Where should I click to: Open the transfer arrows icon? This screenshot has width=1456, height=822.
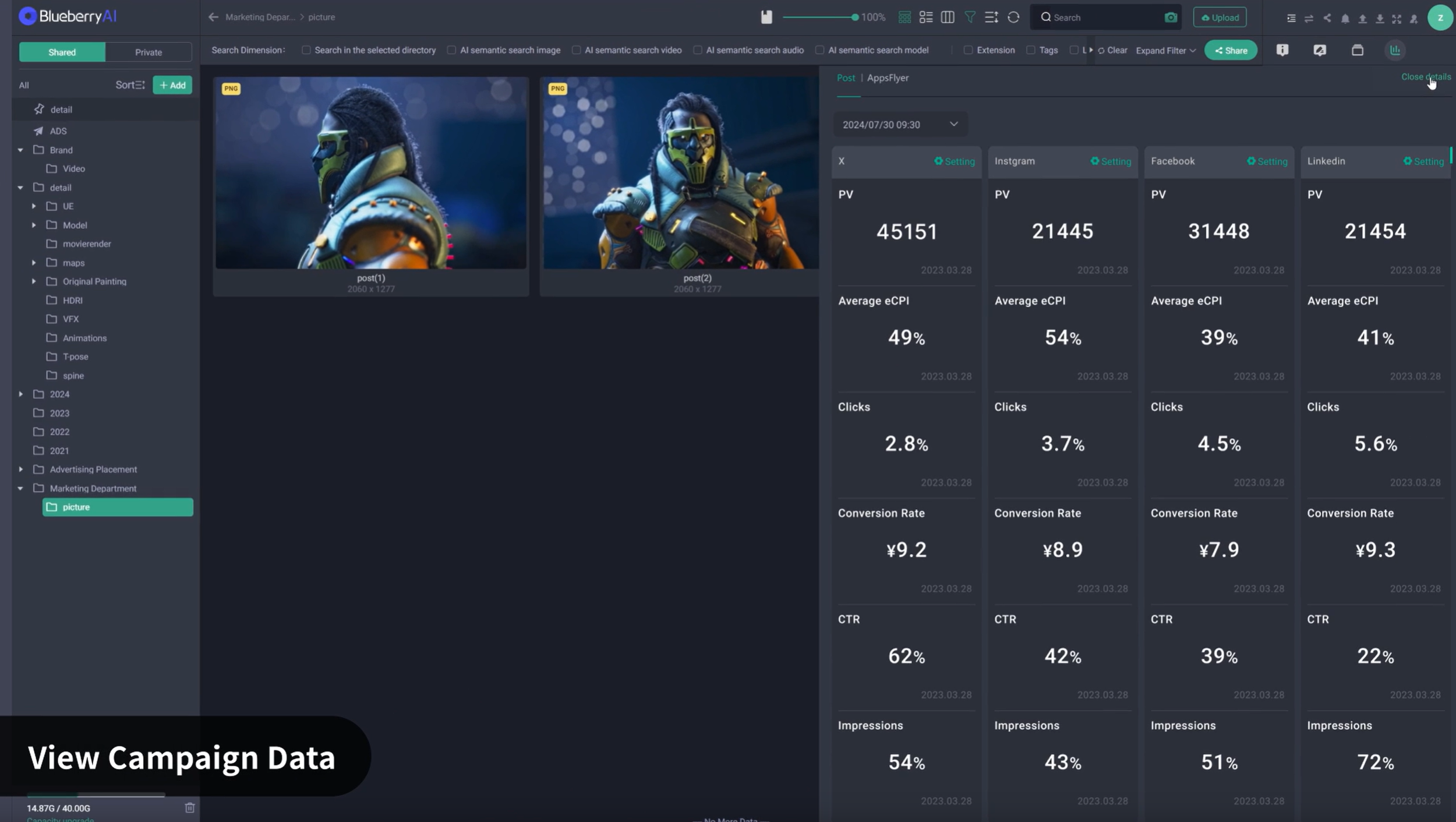pos(1309,18)
